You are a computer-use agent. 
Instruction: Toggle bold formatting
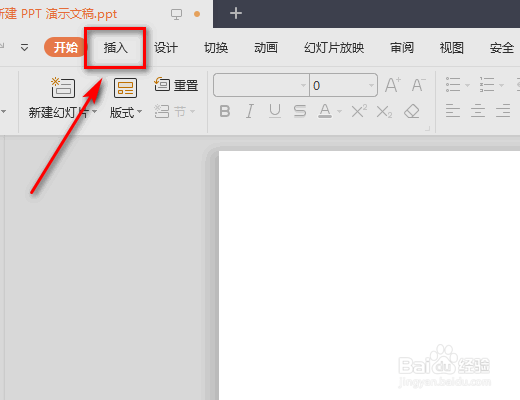click(225, 111)
